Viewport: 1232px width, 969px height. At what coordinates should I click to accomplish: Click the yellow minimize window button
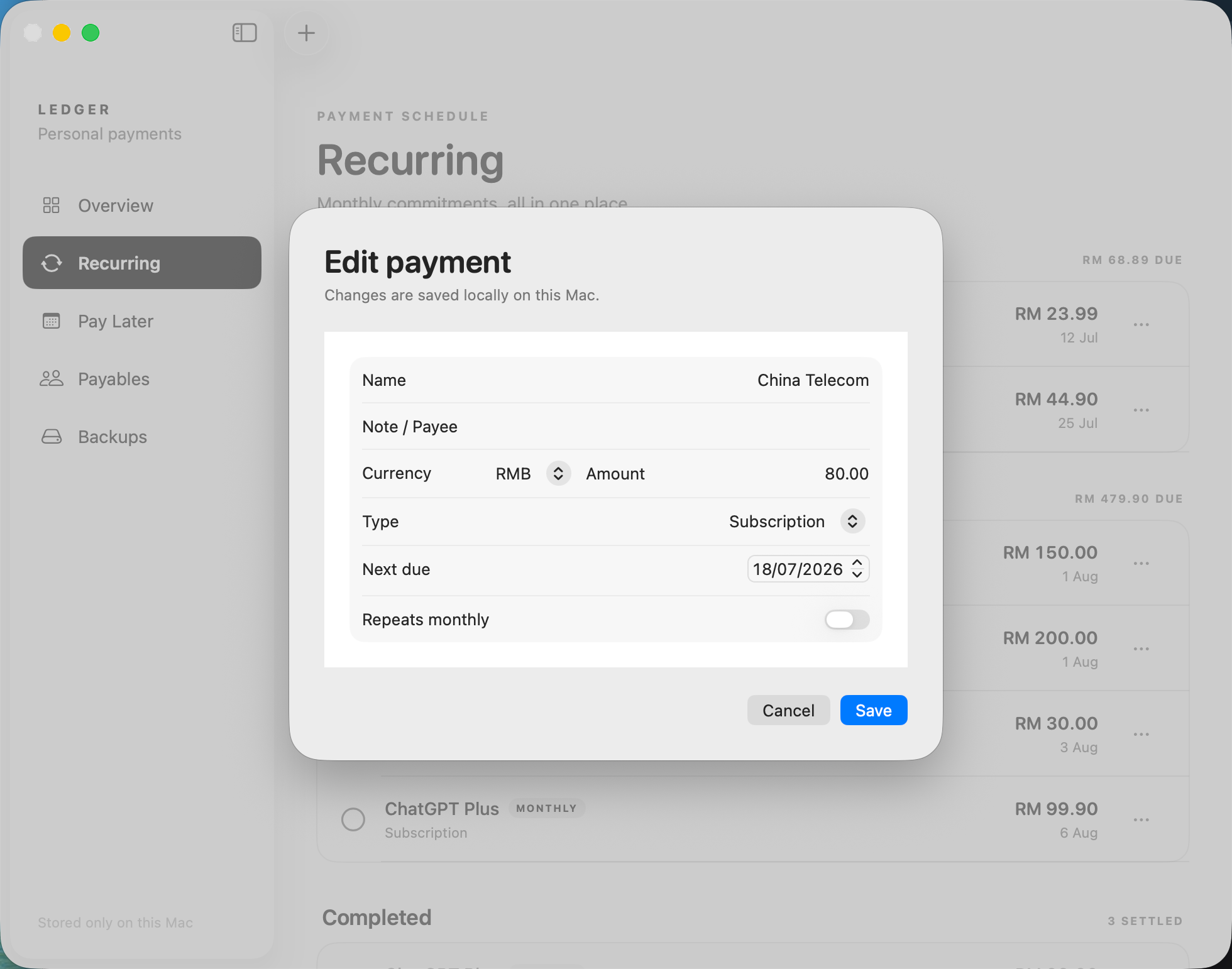pyautogui.click(x=62, y=33)
